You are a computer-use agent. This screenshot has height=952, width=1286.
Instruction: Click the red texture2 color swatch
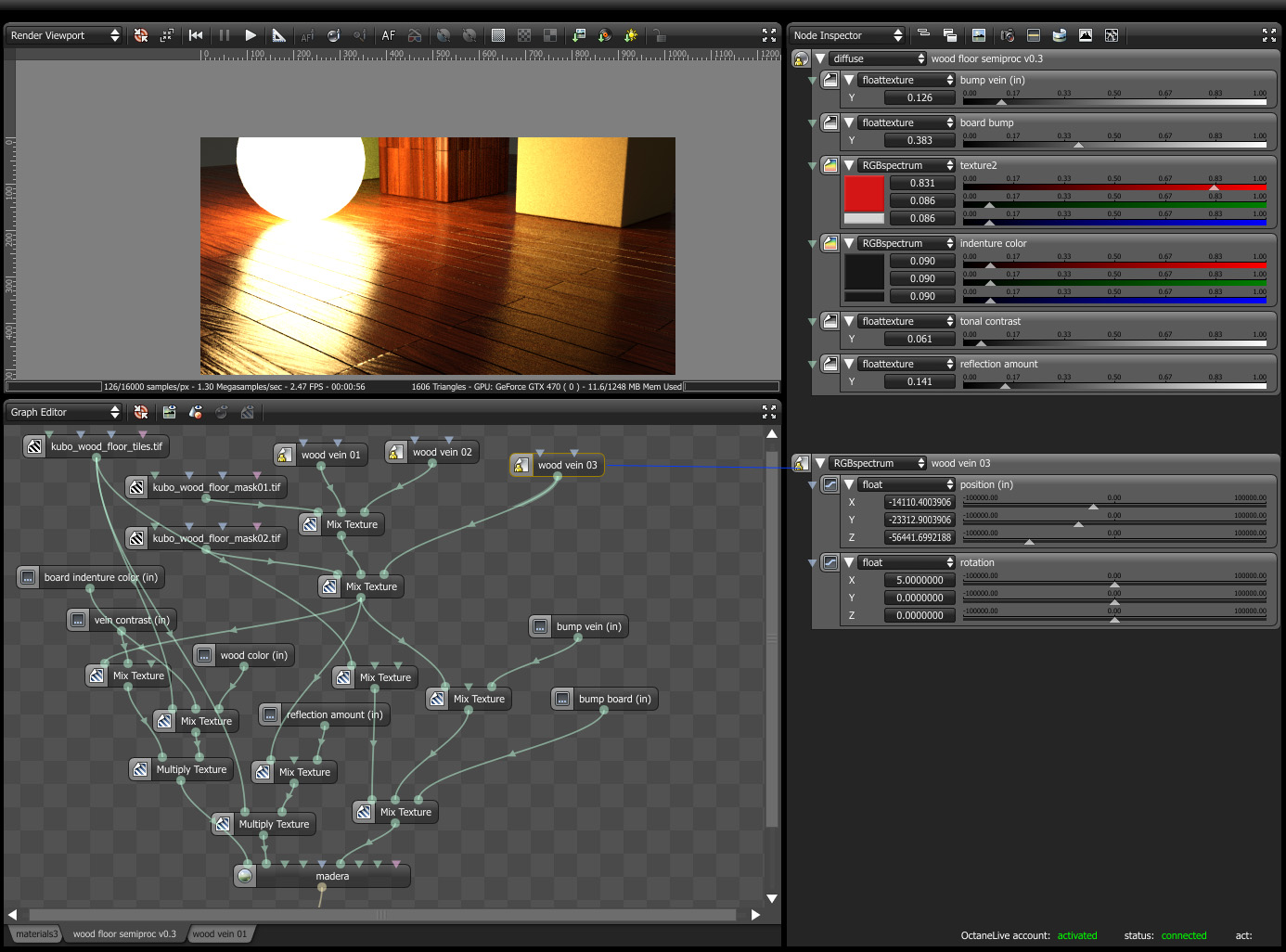tap(864, 193)
